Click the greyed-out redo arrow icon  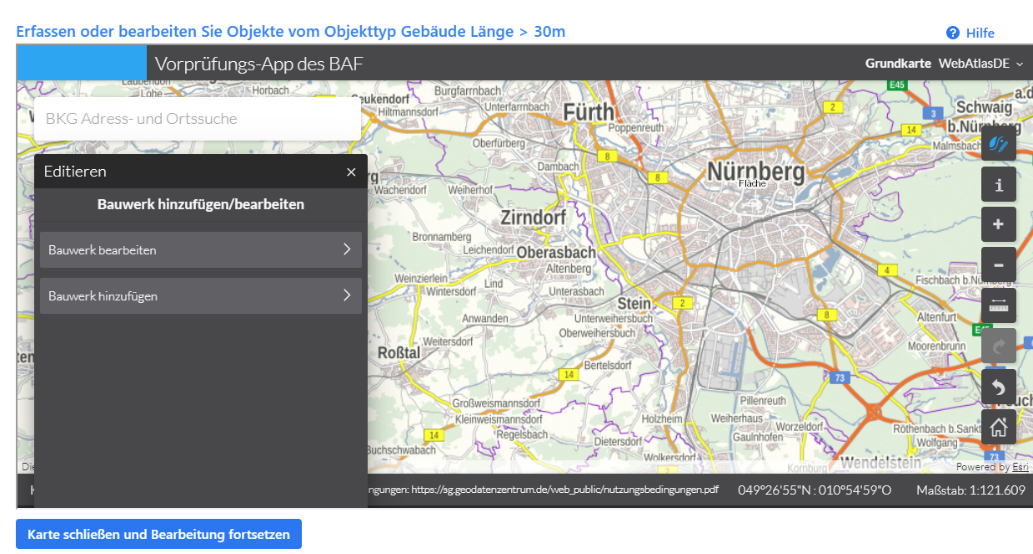click(998, 346)
